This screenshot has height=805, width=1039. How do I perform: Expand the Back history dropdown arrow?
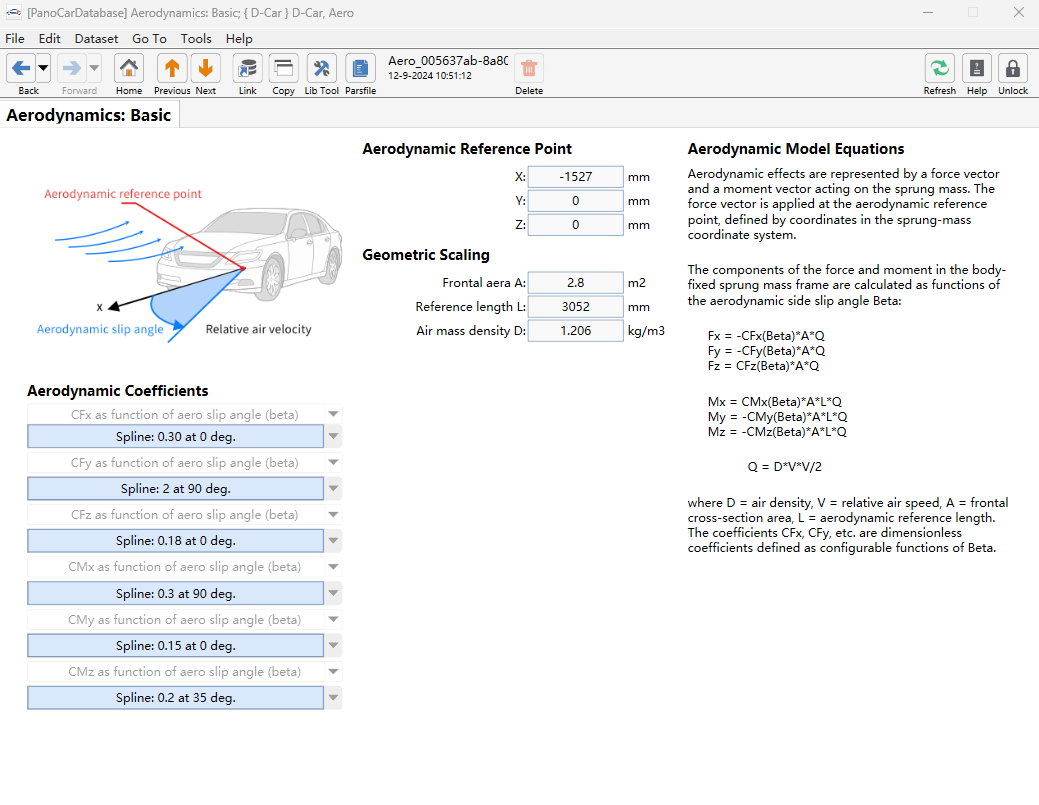pyautogui.click(x=43, y=68)
